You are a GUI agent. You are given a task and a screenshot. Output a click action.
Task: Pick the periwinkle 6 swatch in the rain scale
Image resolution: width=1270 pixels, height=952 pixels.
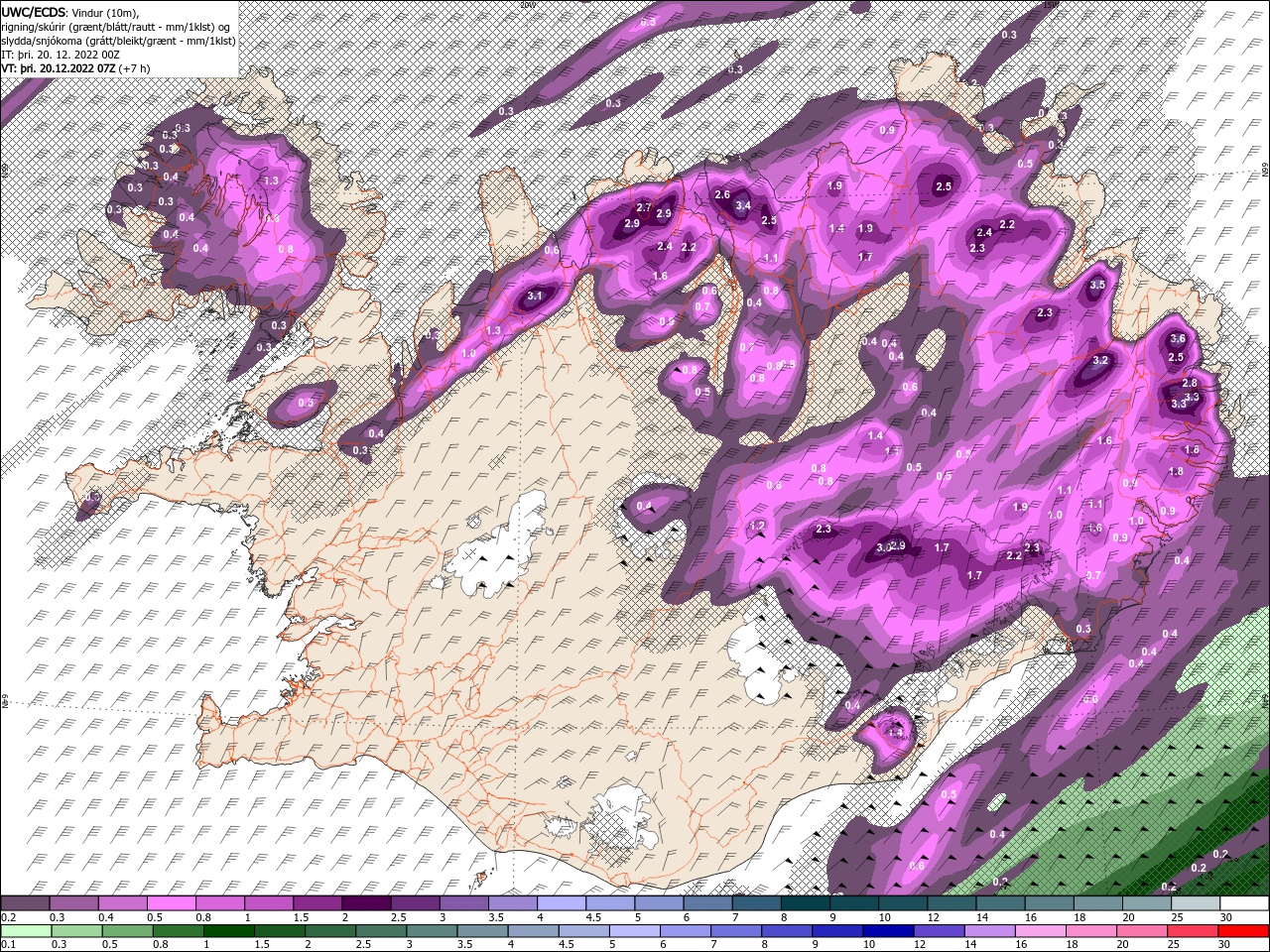pos(685,931)
